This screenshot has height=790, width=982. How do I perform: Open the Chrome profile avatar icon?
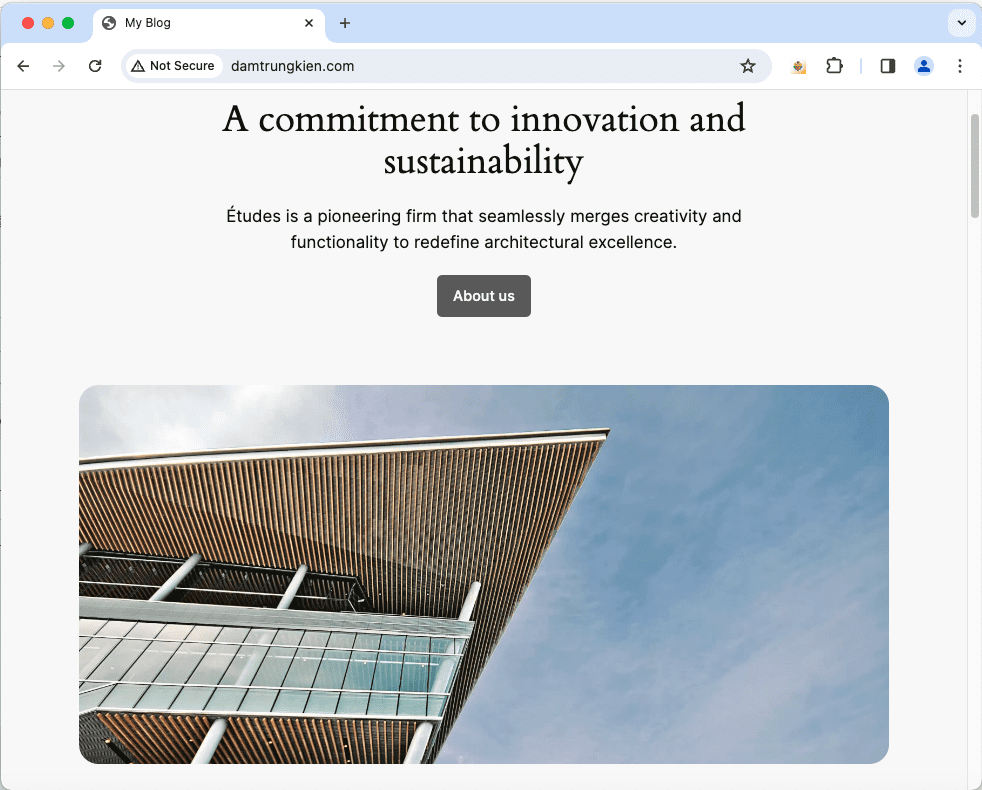click(924, 66)
